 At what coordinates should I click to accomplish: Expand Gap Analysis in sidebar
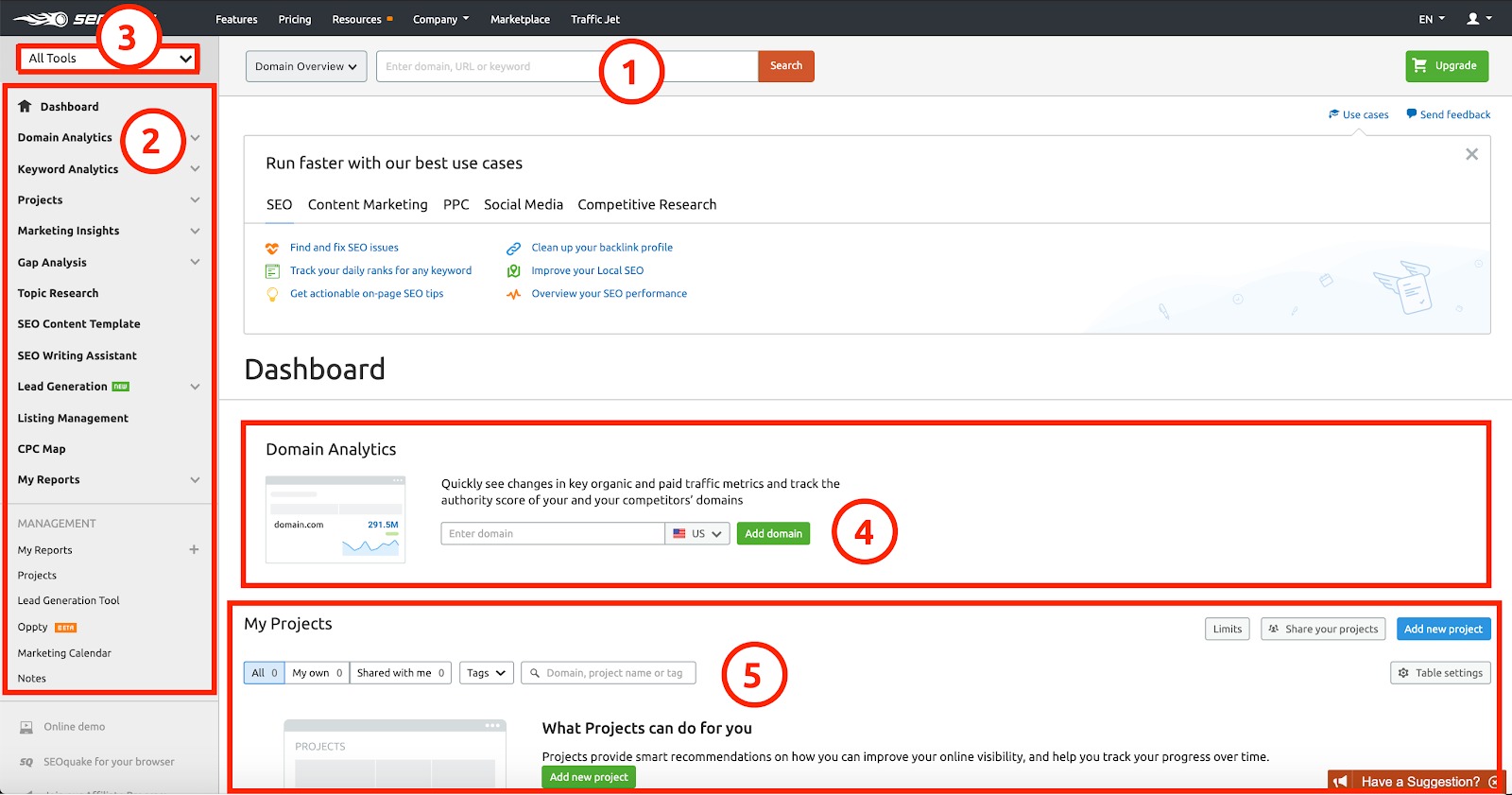[x=195, y=263]
